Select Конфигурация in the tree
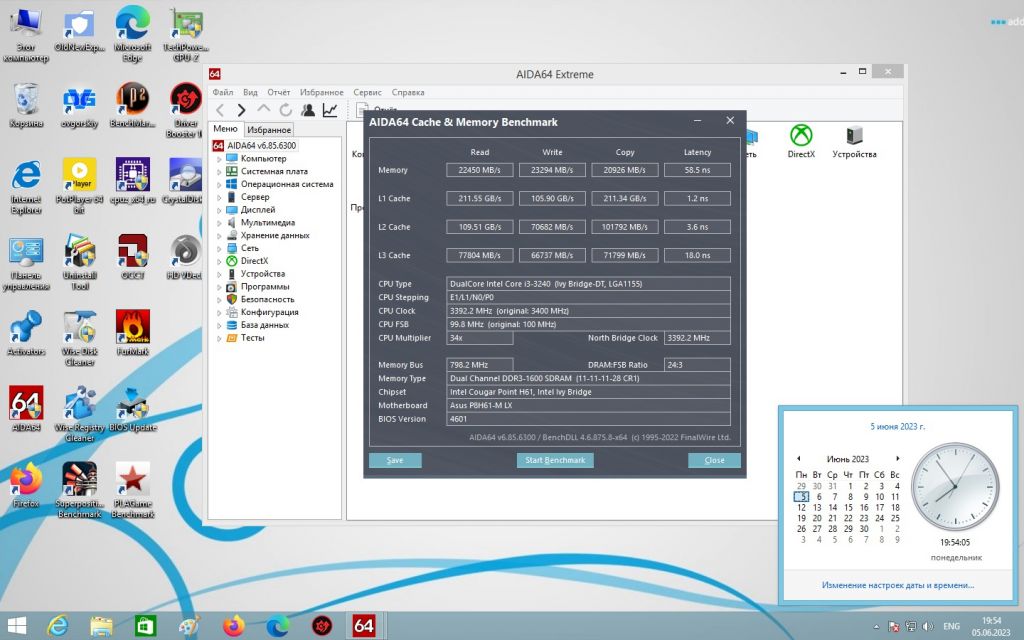Viewport: 1024px width, 640px height. 269,312
